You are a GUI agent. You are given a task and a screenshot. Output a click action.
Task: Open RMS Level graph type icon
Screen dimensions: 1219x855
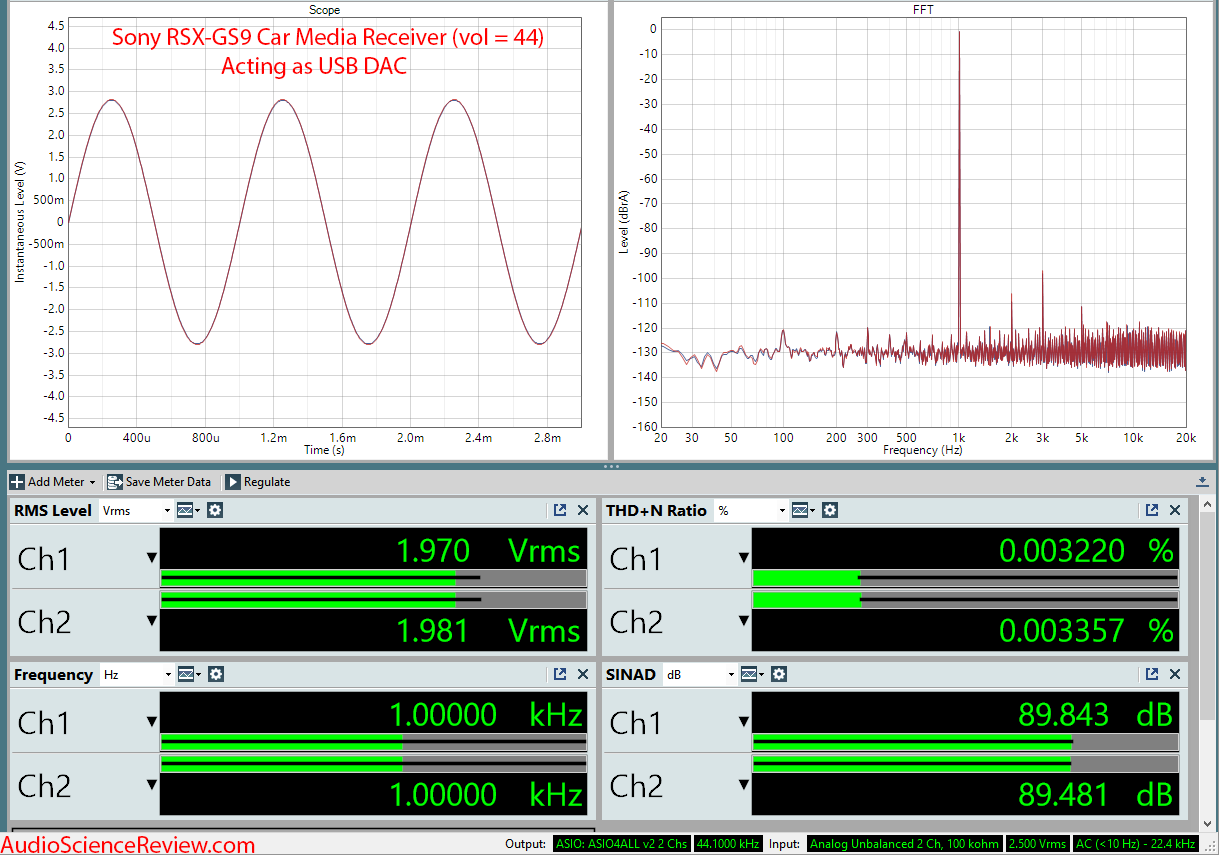188,510
